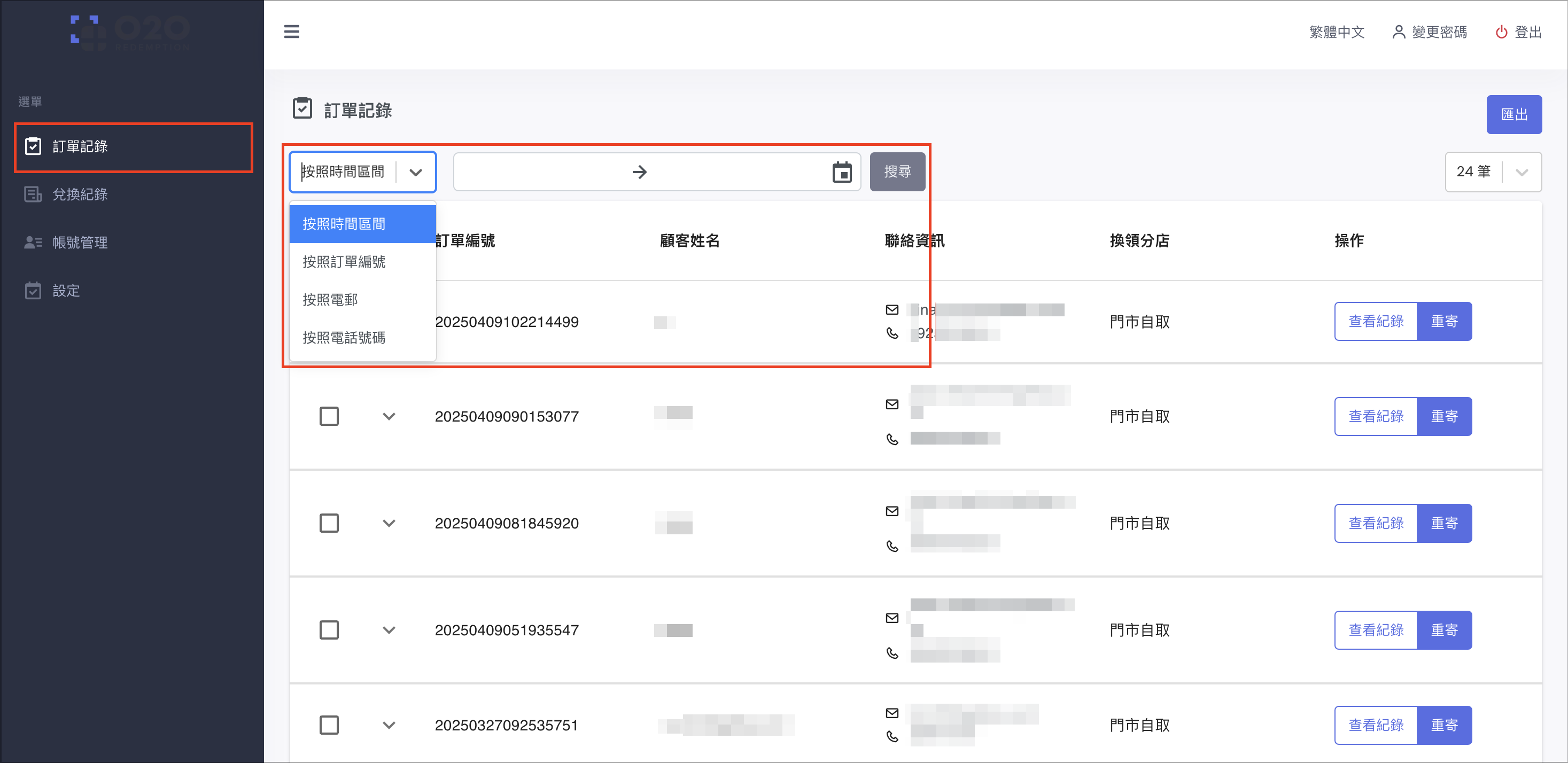Click 重寄 for order 20250409090153077
Screen dimensions: 1568x763
click(x=1445, y=416)
